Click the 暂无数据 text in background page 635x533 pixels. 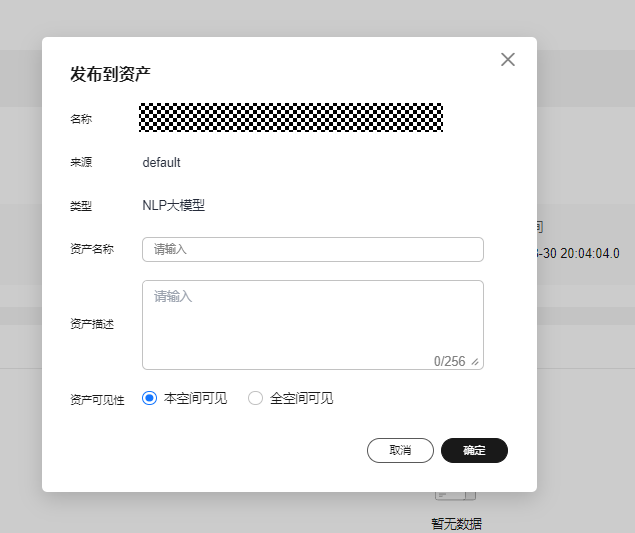pos(456,524)
